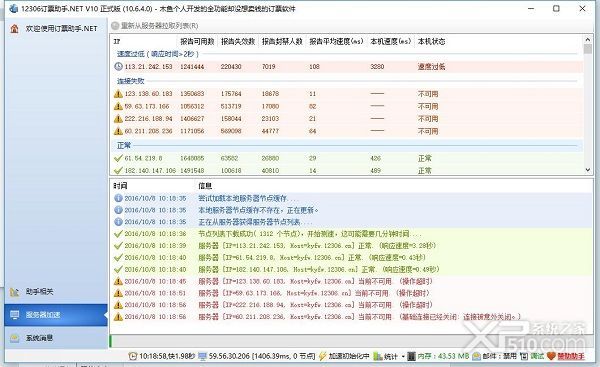
Task: Click the mail icon beside 邮件：禁用
Action: (x=476, y=356)
